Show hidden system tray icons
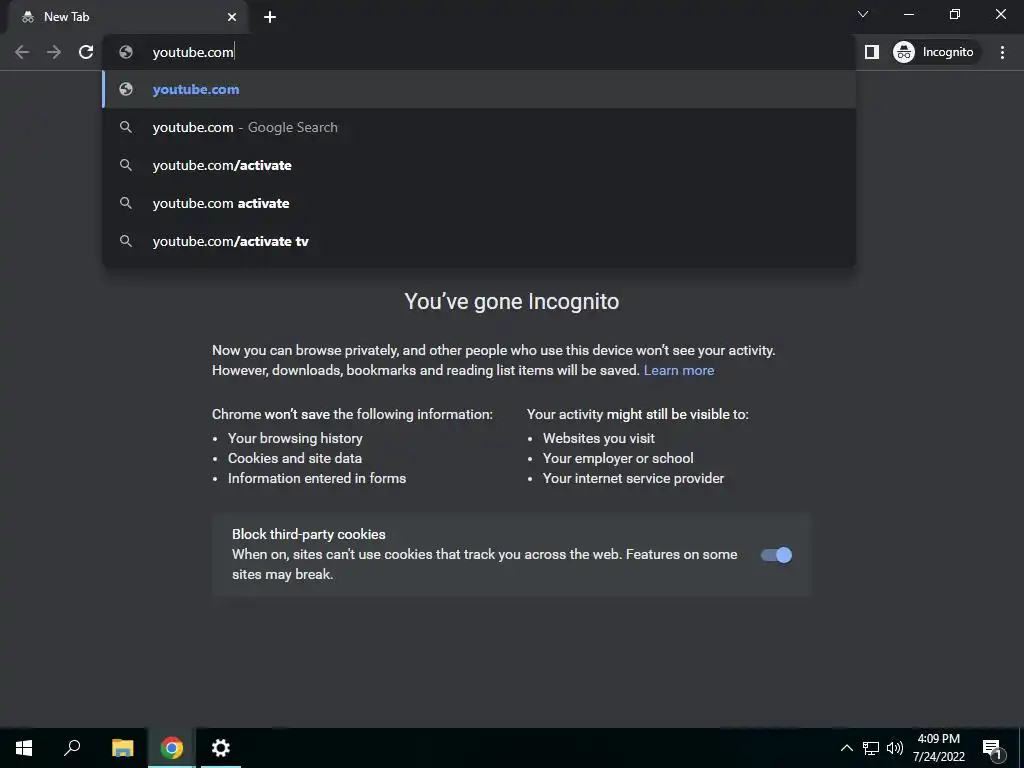This screenshot has height=768, width=1024. coord(846,748)
